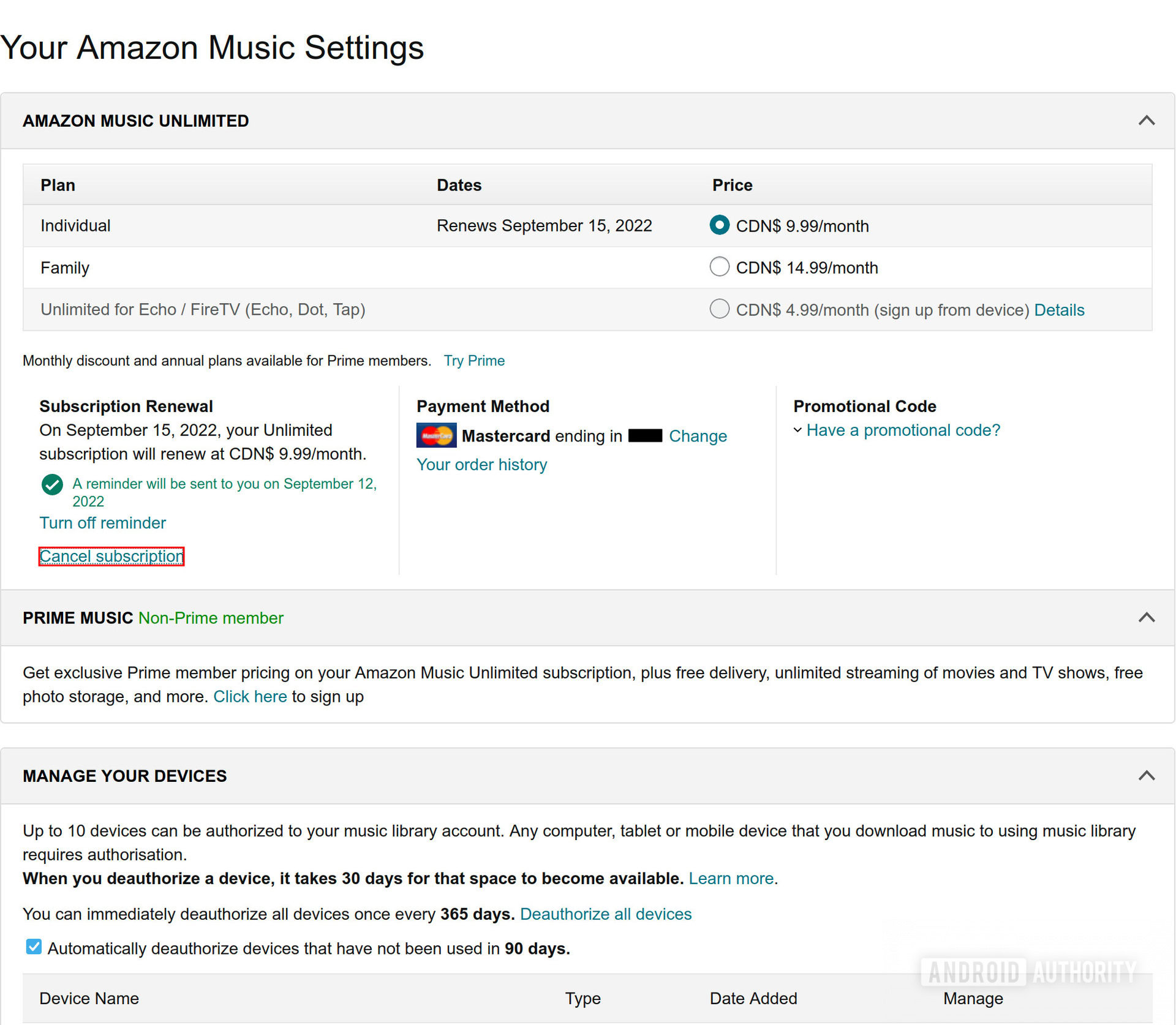Image resolution: width=1176 pixels, height=1025 pixels.
Task: Click the Mastercard logo icon
Action: click(435, 435)
